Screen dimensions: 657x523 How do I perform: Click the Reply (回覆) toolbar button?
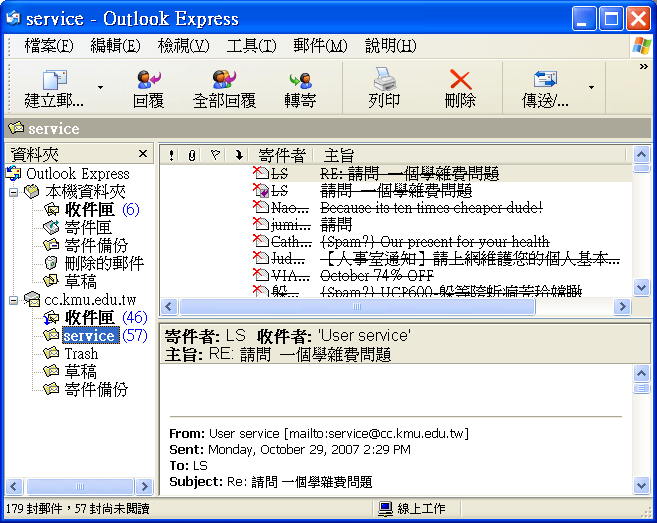coord(148,89)
